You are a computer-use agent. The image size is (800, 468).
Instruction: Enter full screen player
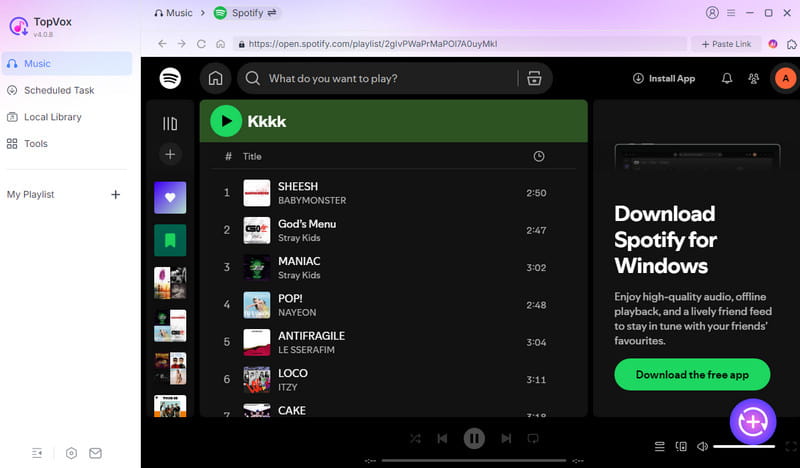(x=791, y=447)
